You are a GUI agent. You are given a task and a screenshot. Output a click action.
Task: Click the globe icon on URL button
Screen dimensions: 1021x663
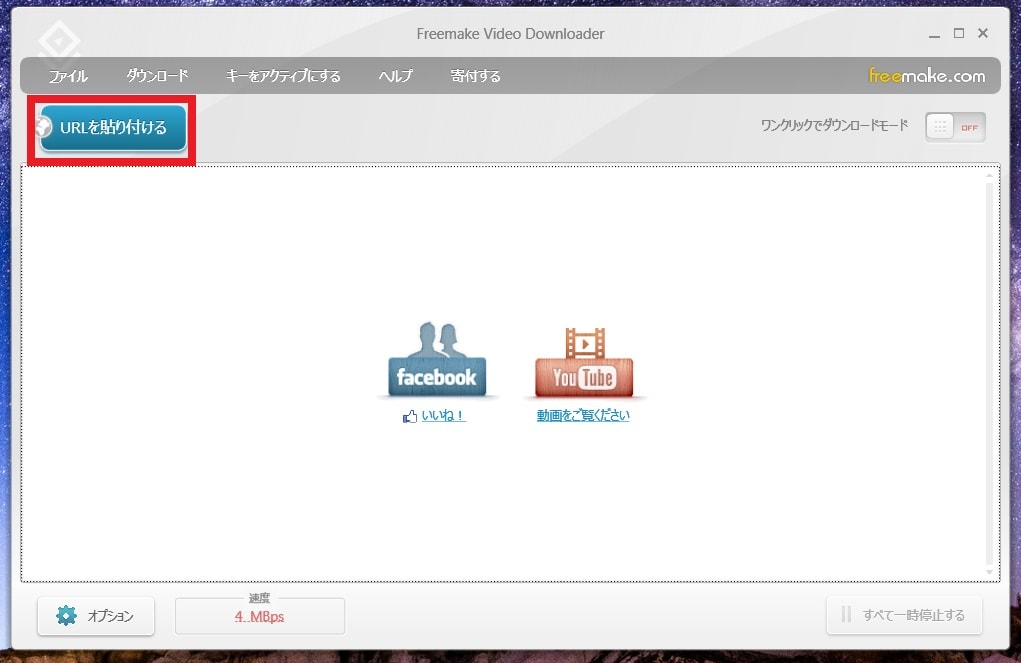pos(44,127)
